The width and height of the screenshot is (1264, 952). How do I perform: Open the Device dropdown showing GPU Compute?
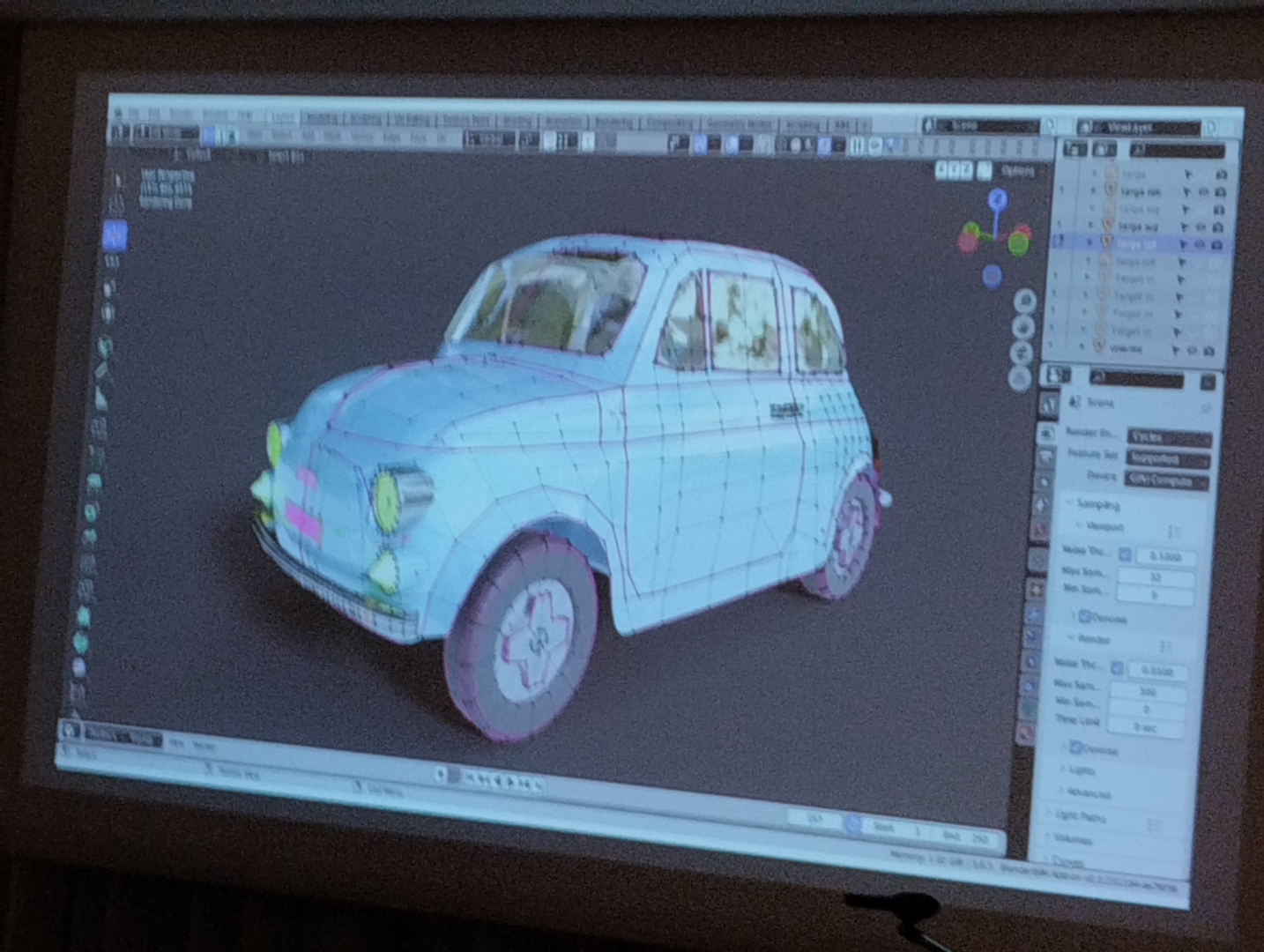(x=1166, y=481)
